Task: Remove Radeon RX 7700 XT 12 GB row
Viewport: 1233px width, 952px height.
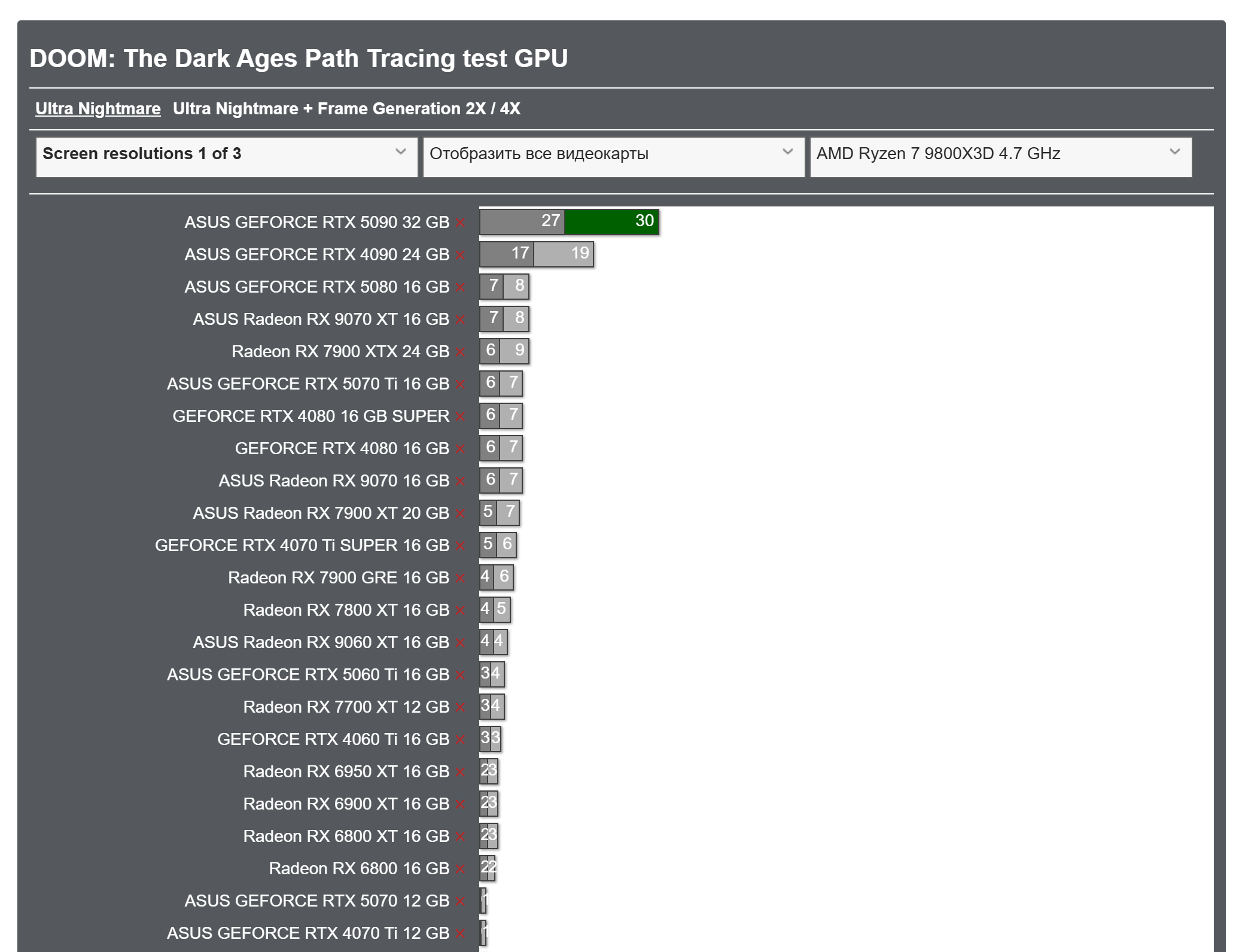Action: pos(459,708)
